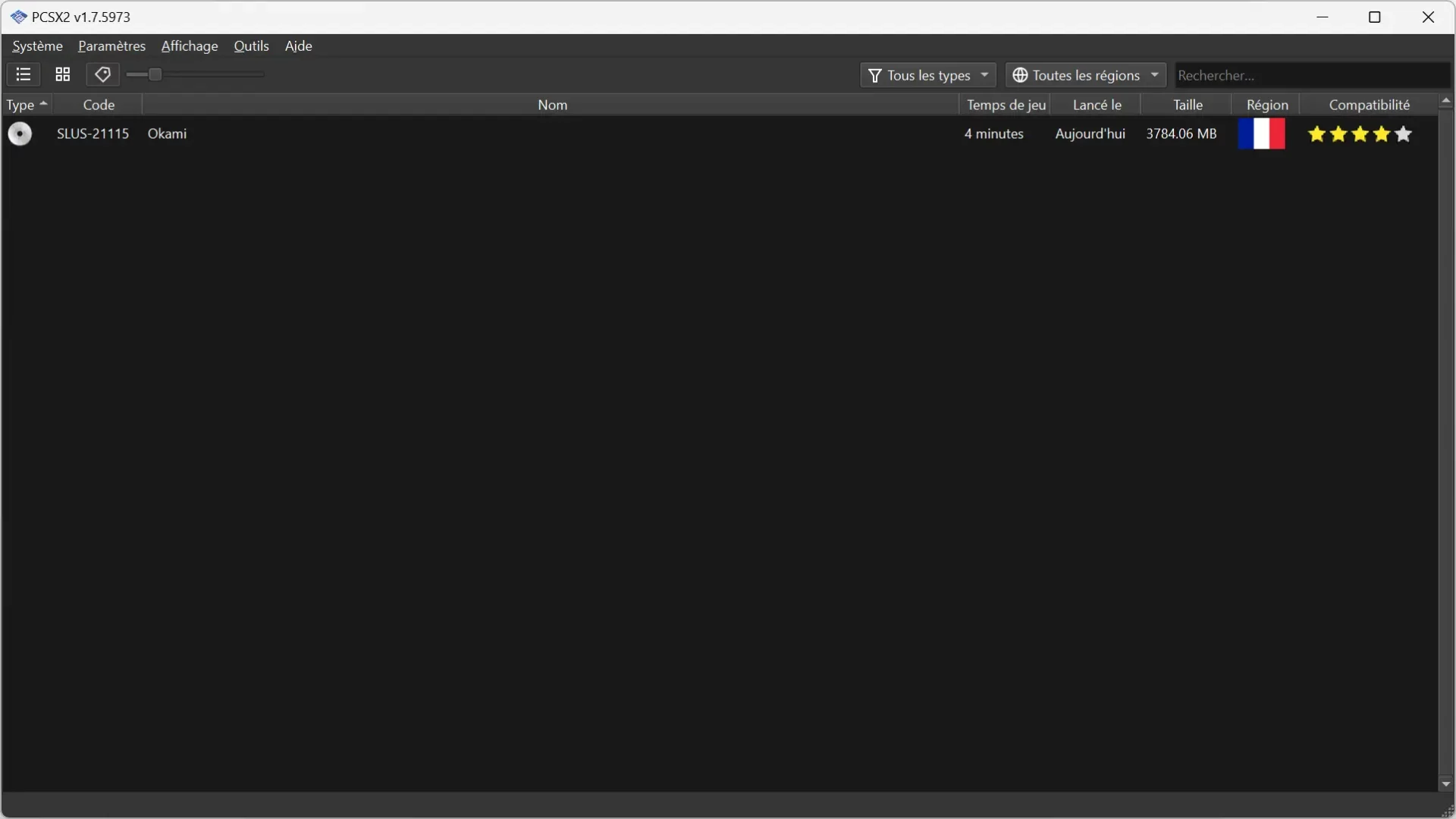1456x819 pixels.
Task: Select the Okami game name
Action: click(x=167, y=133)
